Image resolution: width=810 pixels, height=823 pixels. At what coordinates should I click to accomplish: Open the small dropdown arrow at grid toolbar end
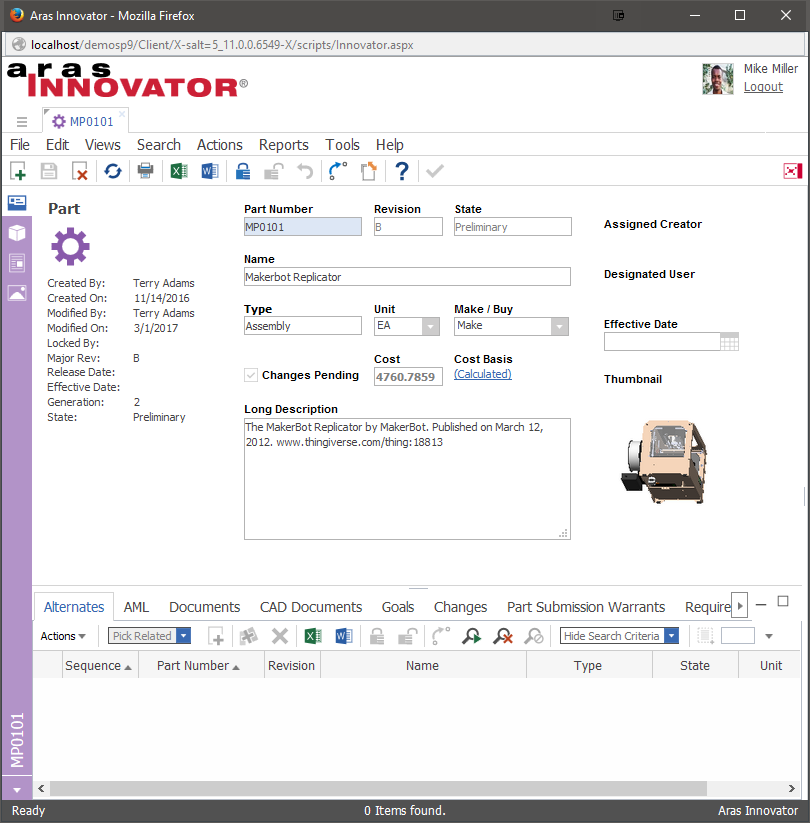pos(769,636)
